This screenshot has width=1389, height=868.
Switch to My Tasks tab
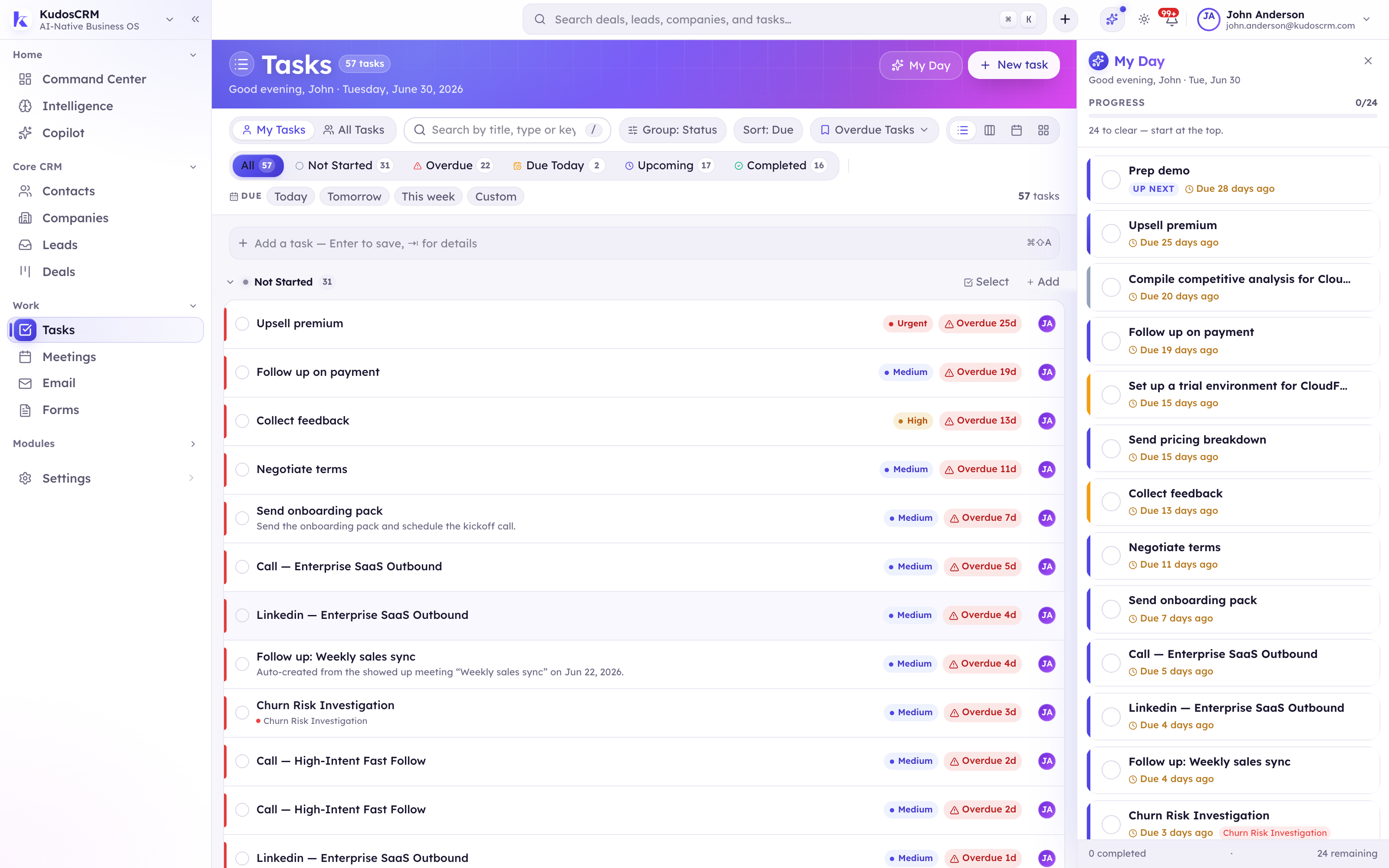tap(273, 130)
